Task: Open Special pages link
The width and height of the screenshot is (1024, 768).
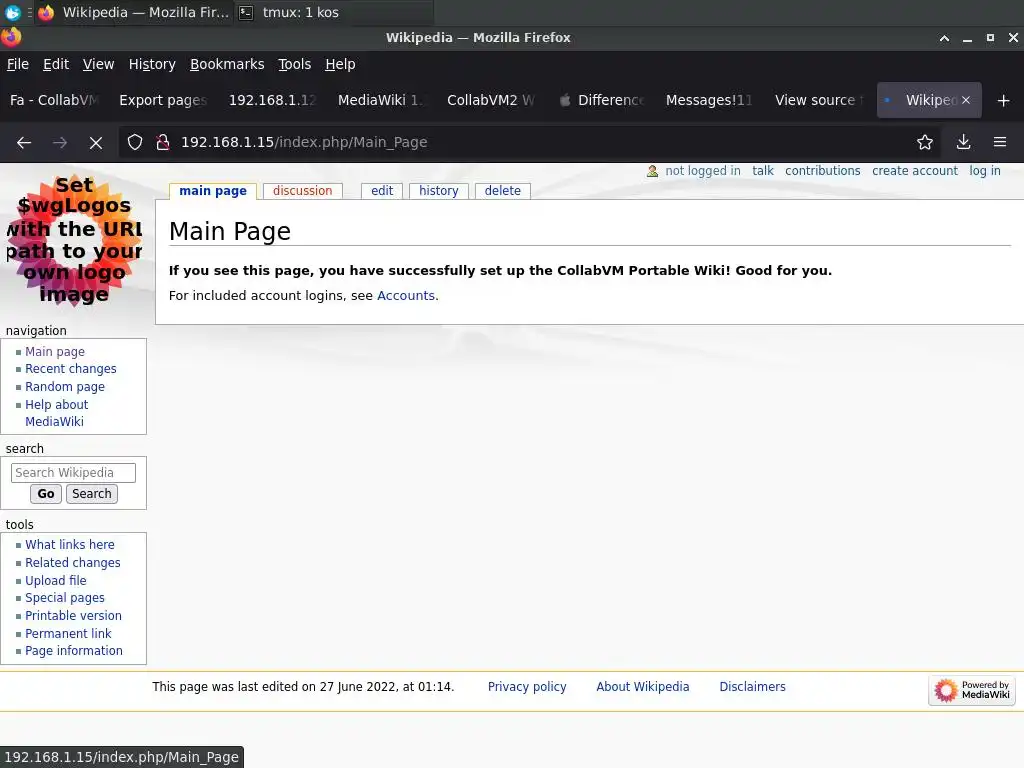Action: coord(65,598)
